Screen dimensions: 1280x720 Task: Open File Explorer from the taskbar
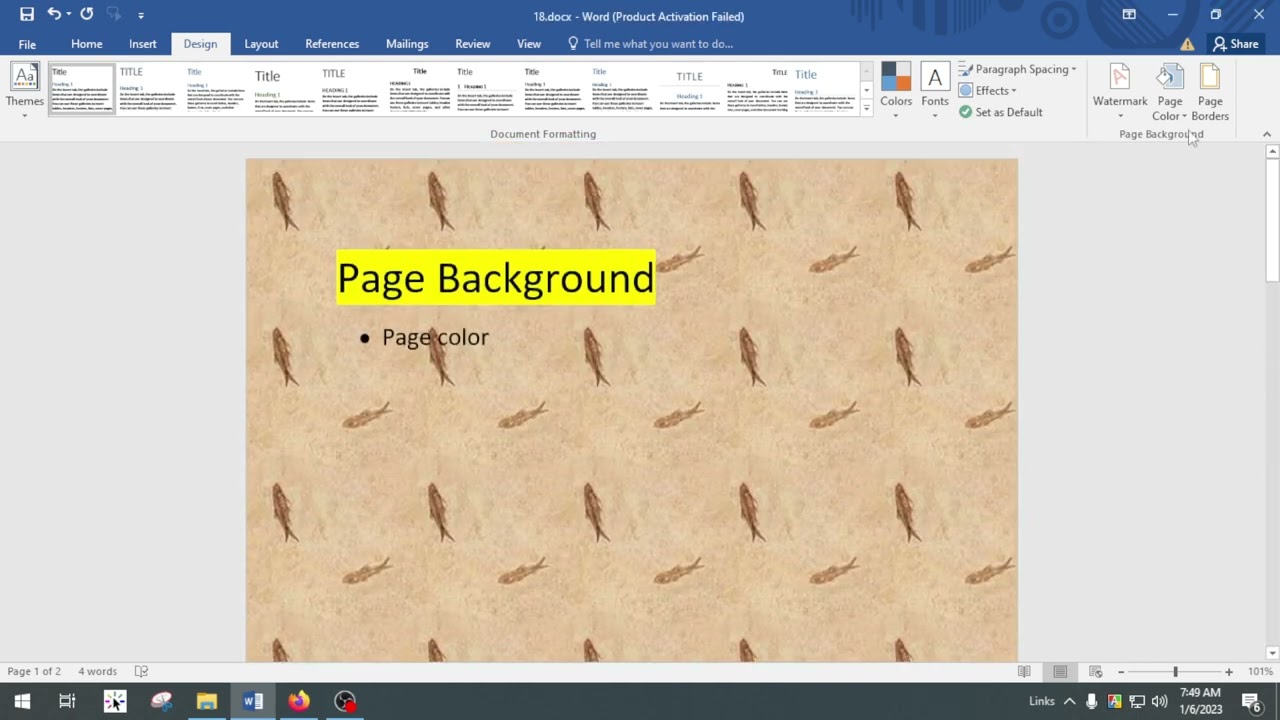pyautogui.click(x=207, y=701)
